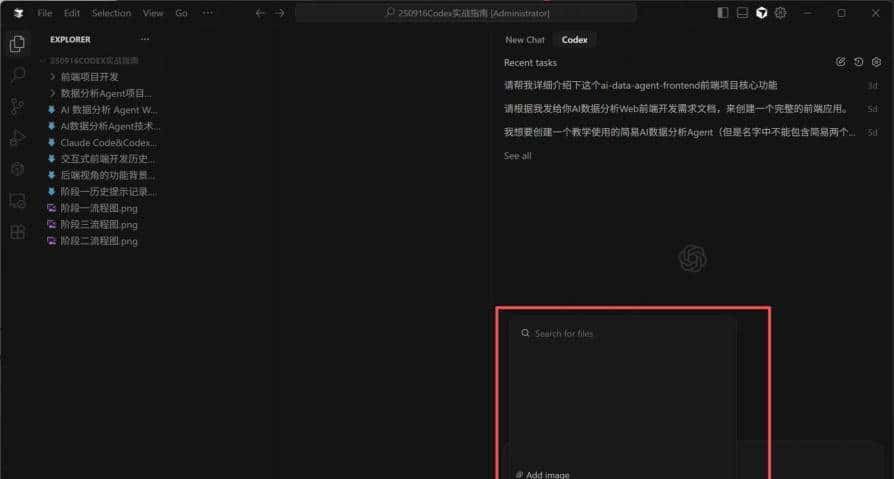Toggle the primary side bar layout icon

pyautogui.click(x=722, y=13)
